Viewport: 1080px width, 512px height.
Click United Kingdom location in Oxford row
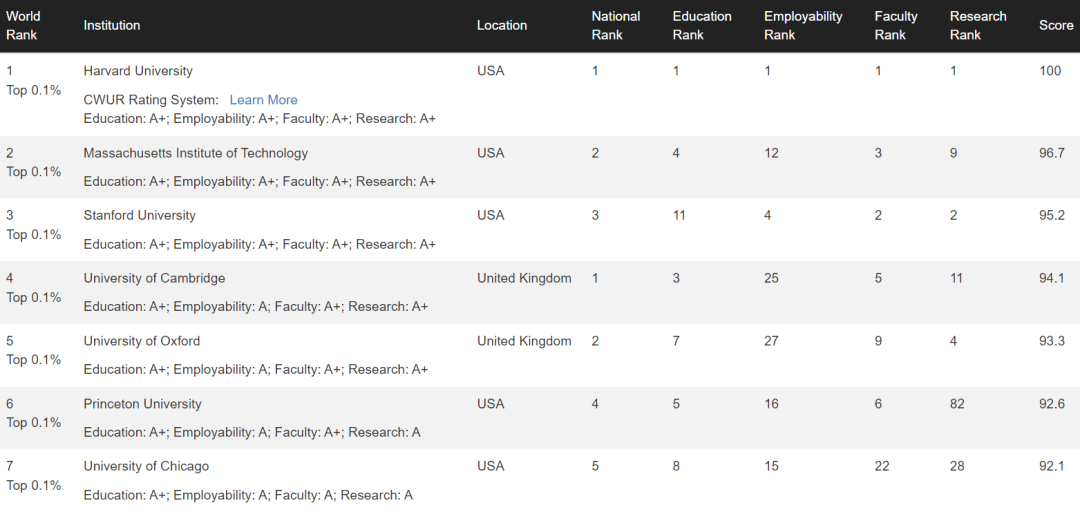point(524,341)
